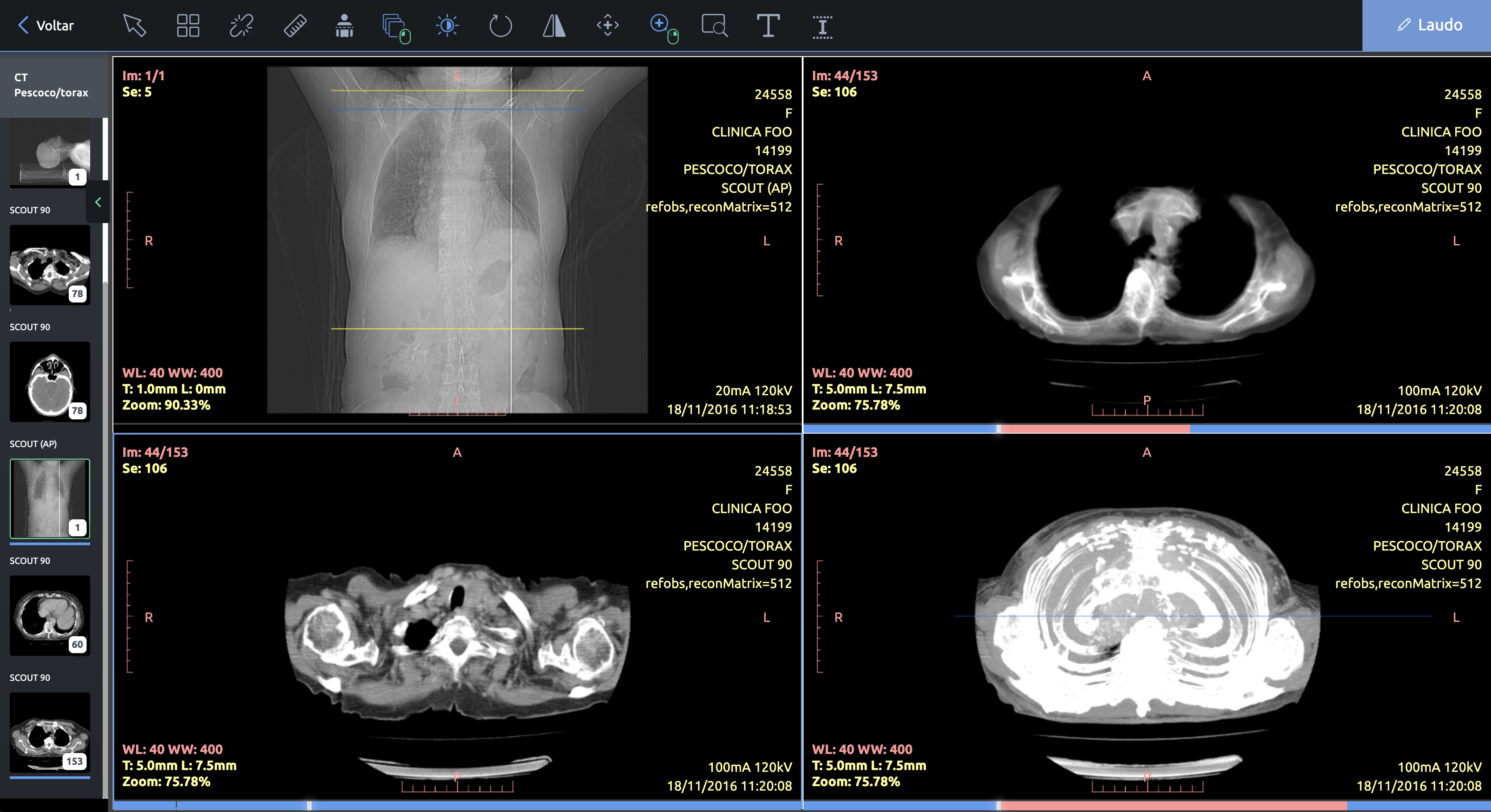Select the text annotation T tool
The height and width of the screenshot is (812, 1491).
[768, 25]
